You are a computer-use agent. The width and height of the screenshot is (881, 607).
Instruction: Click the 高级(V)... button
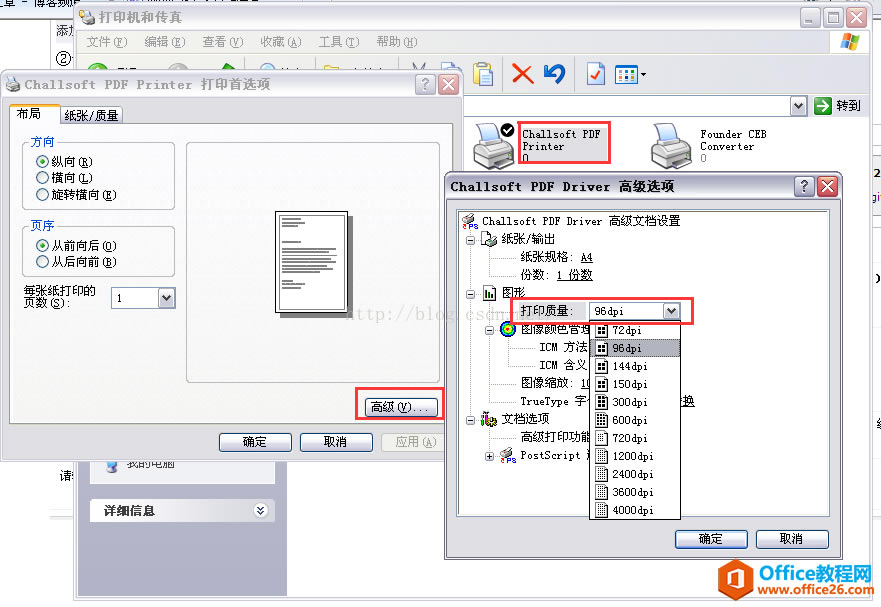pos(401,406)
